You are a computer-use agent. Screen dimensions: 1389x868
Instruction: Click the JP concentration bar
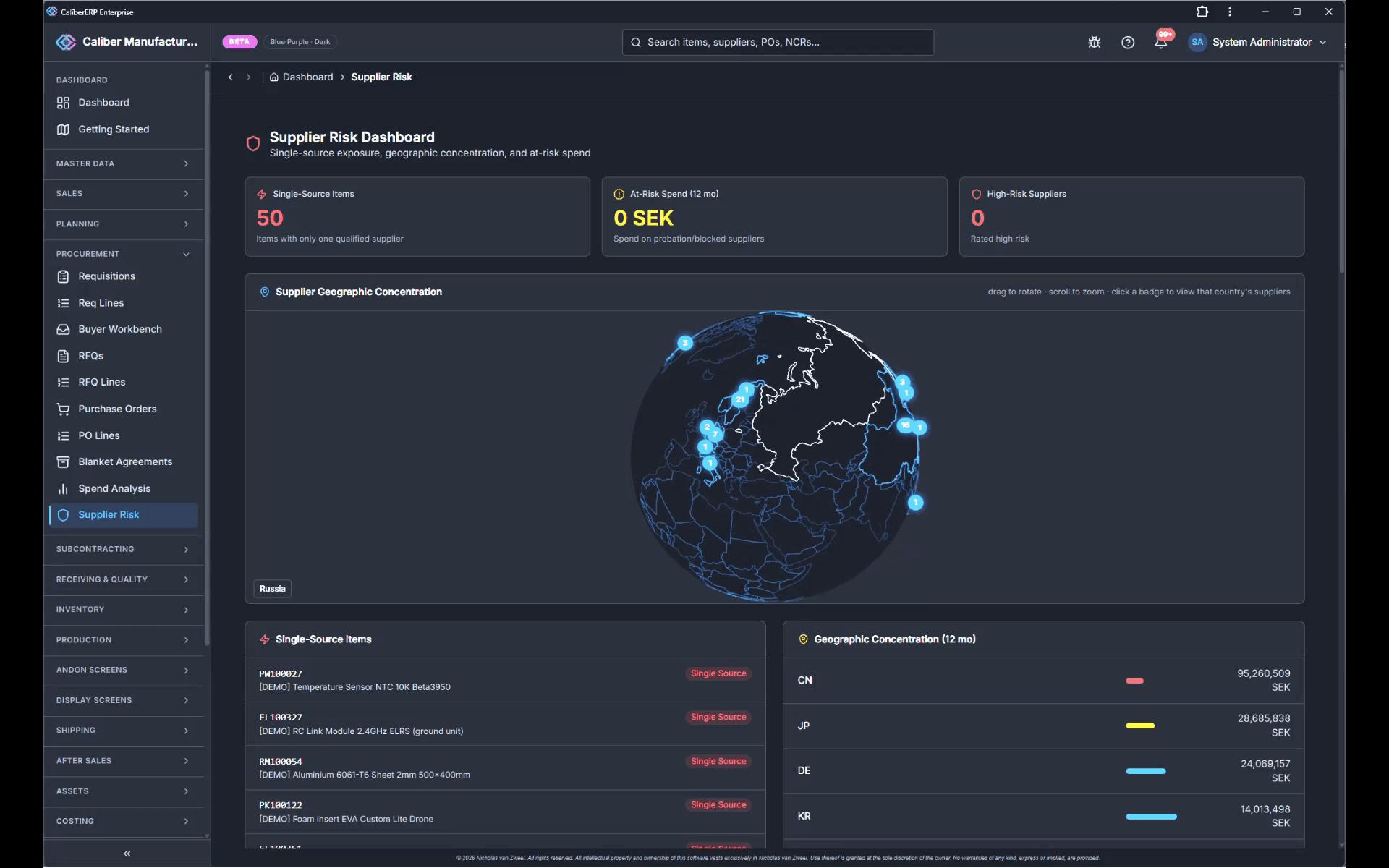point(1140,726)
